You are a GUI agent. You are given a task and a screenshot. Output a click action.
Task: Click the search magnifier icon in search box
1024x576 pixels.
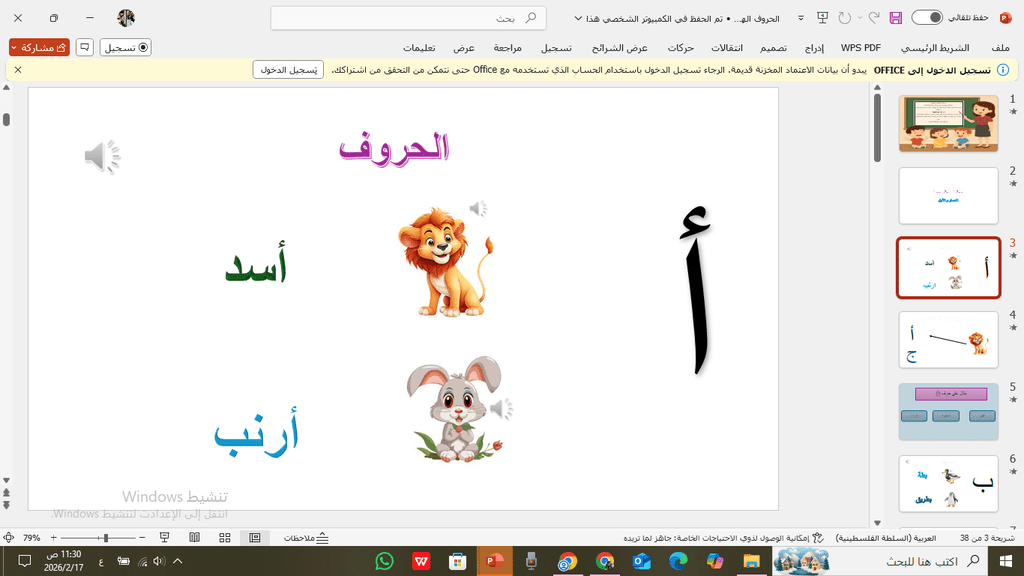pos(531,18)
